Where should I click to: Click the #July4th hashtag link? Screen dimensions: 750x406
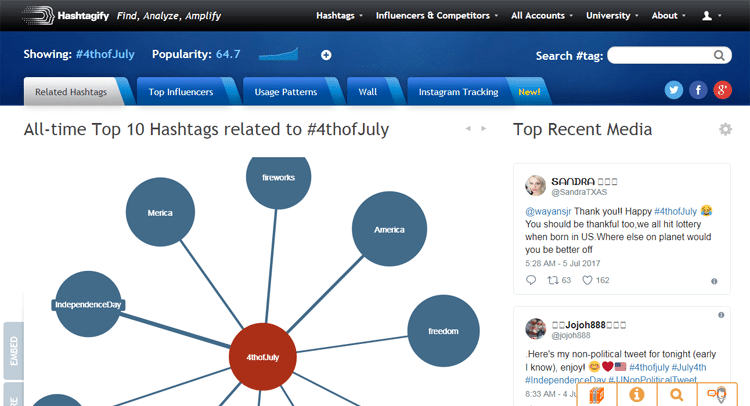pos(689,367)
